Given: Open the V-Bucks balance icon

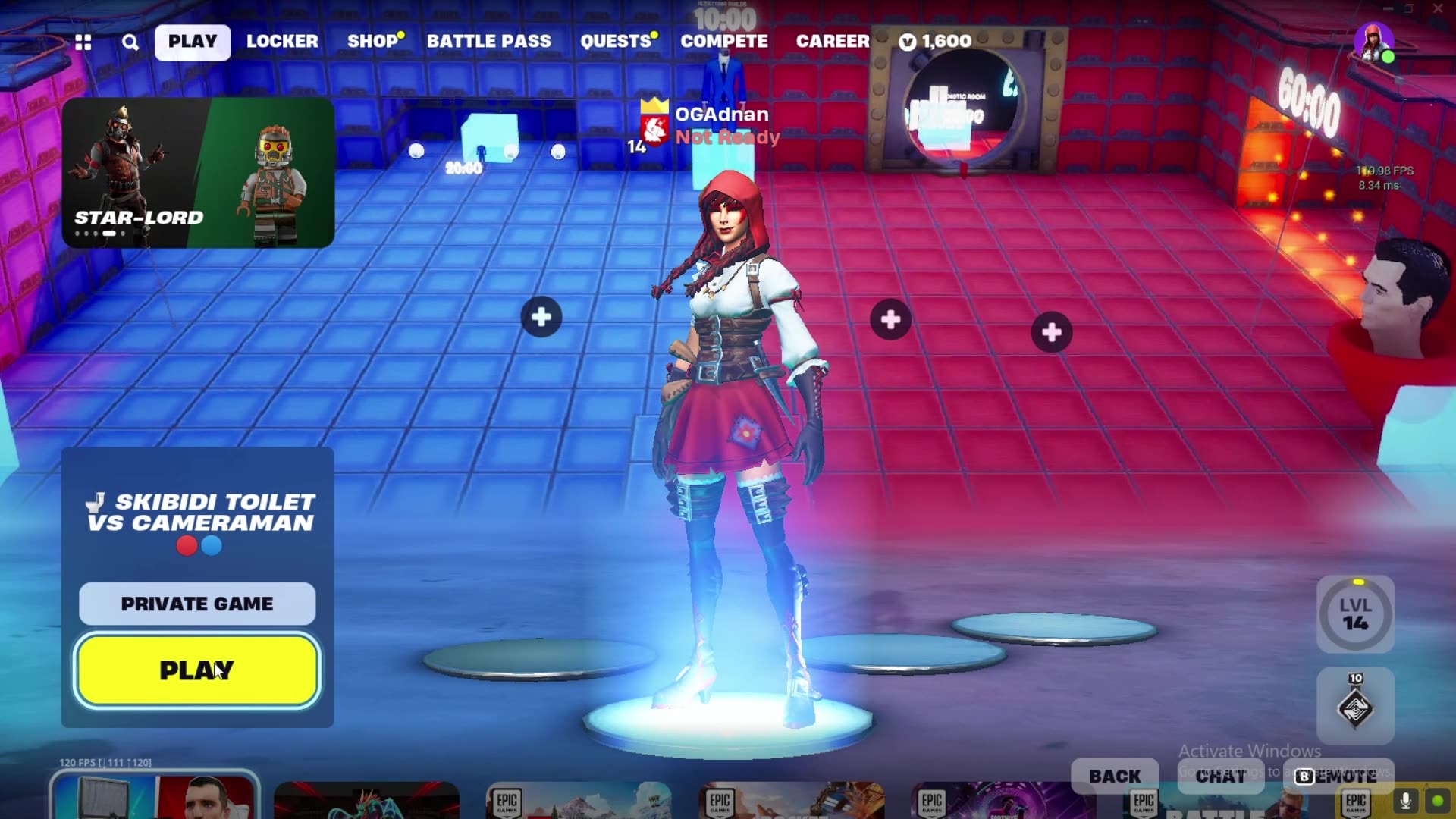Looking at the screenshot, I should point(907,42).
